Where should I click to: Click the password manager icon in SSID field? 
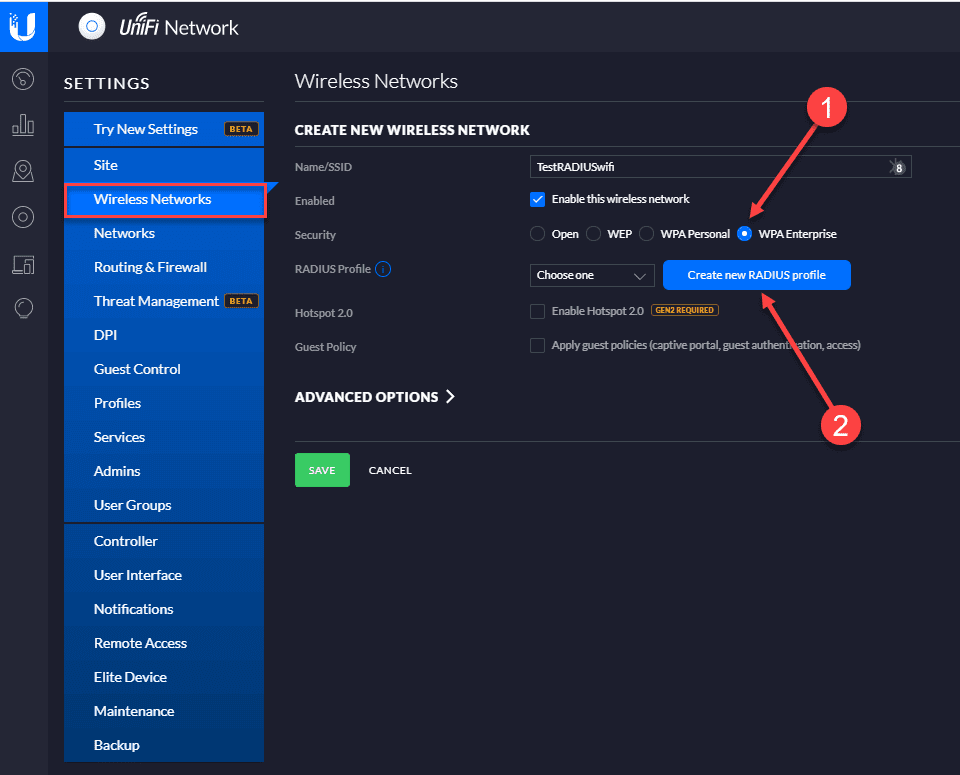897,167
